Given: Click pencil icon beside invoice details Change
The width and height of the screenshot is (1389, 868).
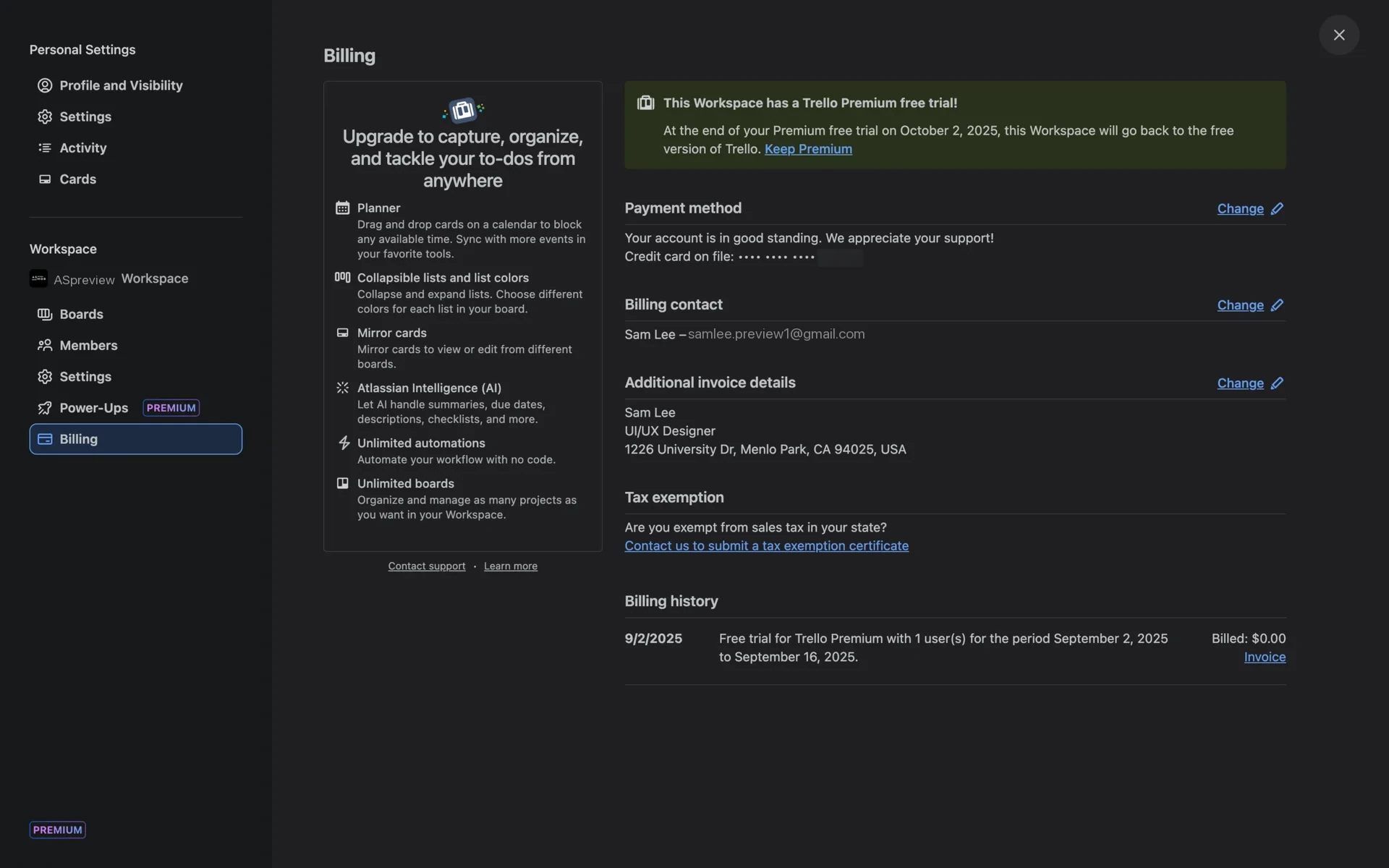Looking at the screenshot, I should coord(1277,383).
